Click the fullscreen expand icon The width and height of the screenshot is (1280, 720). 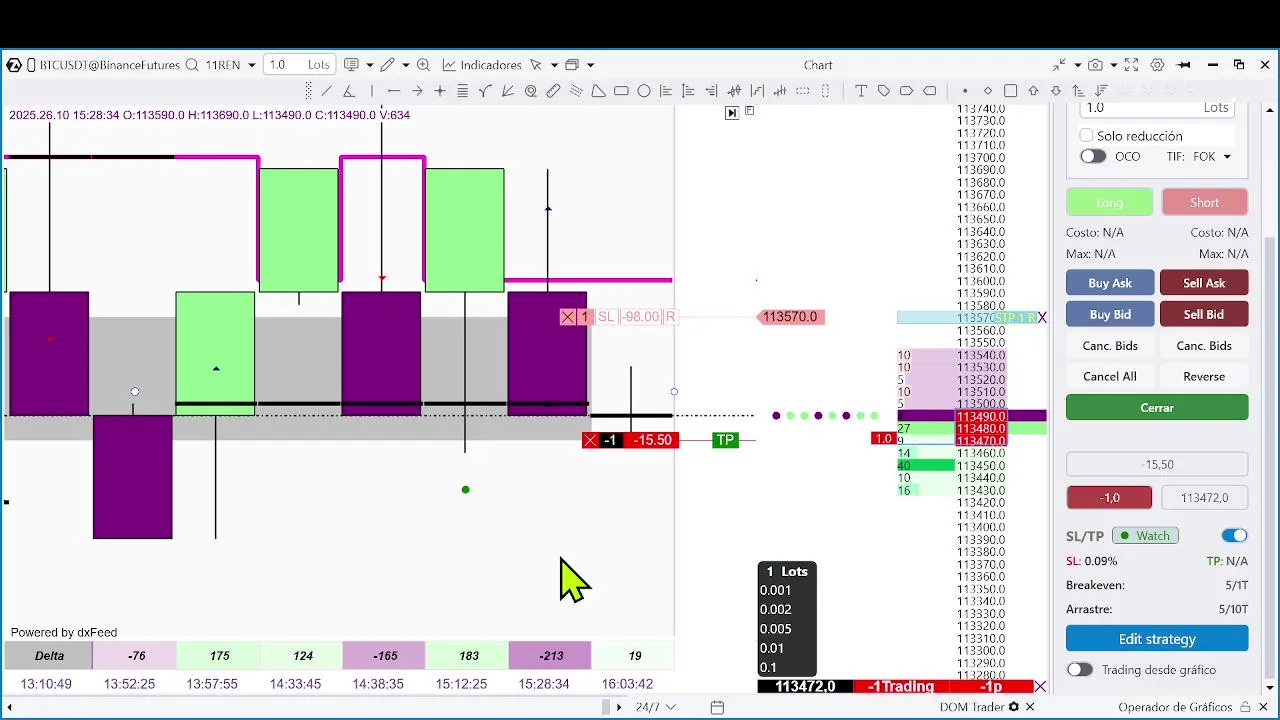click(x=1131, y=65)
